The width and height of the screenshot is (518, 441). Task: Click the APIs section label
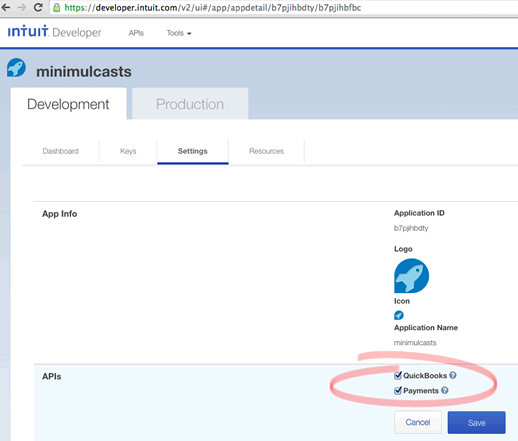click(x=52, y=376)
